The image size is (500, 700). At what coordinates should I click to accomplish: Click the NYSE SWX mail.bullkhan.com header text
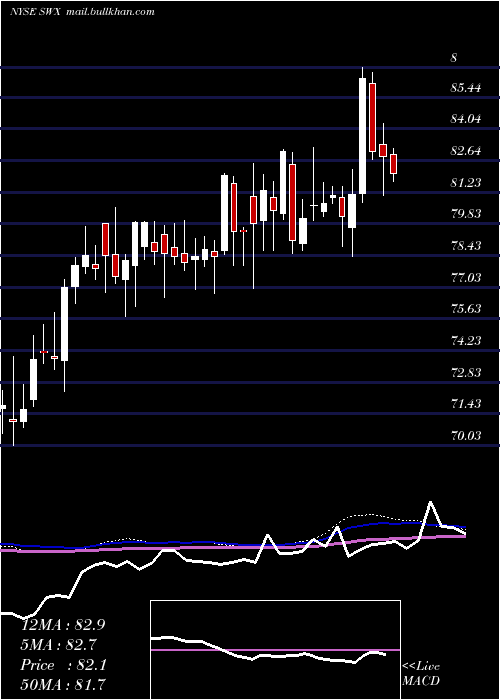[x=82, y=12]
